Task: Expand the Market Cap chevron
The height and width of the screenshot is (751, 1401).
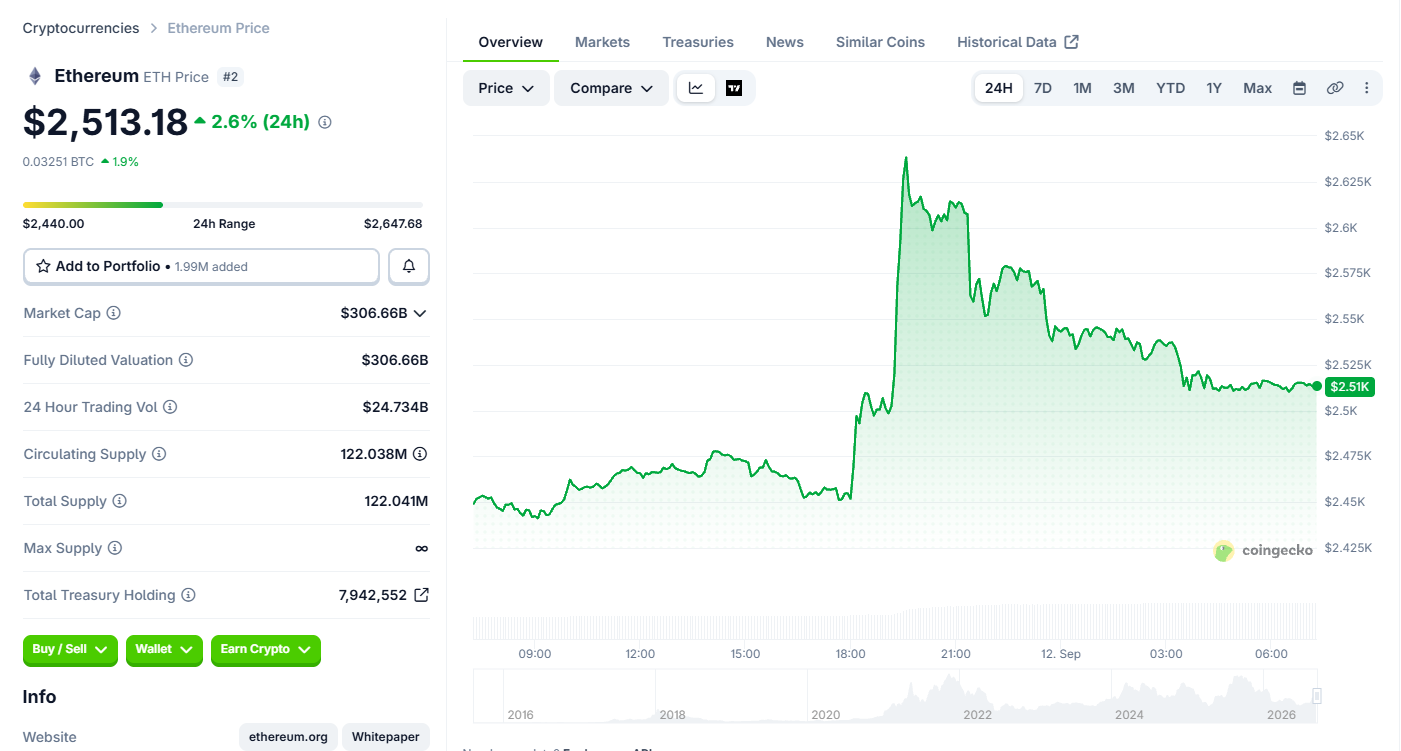Action: tap(420, 313)
